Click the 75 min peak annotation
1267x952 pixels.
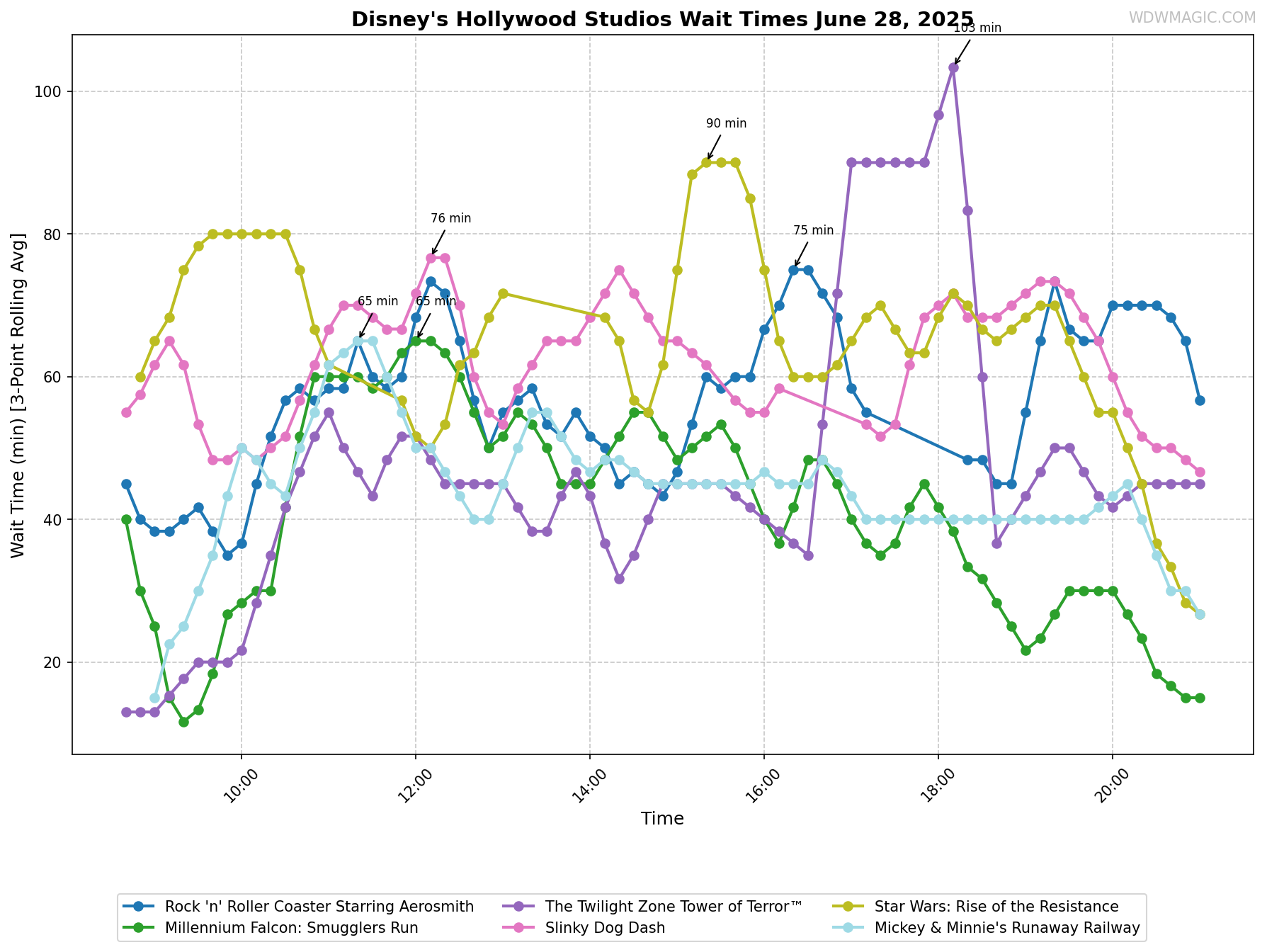pos(813,230)
